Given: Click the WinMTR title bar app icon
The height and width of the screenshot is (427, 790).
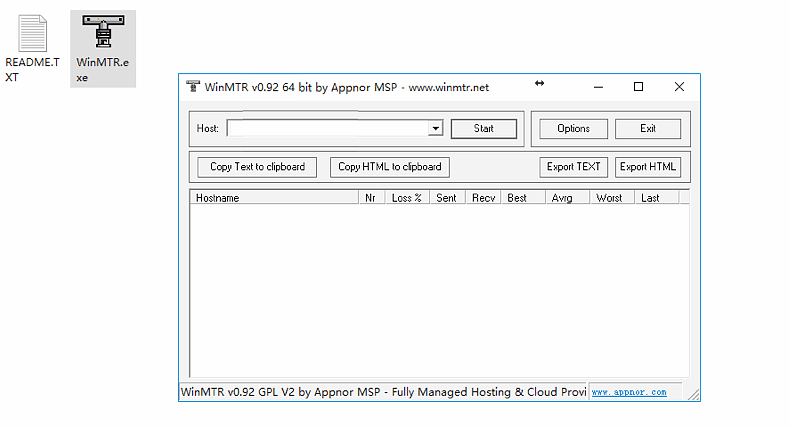Looking at the screenshot, I should point(193,87).
